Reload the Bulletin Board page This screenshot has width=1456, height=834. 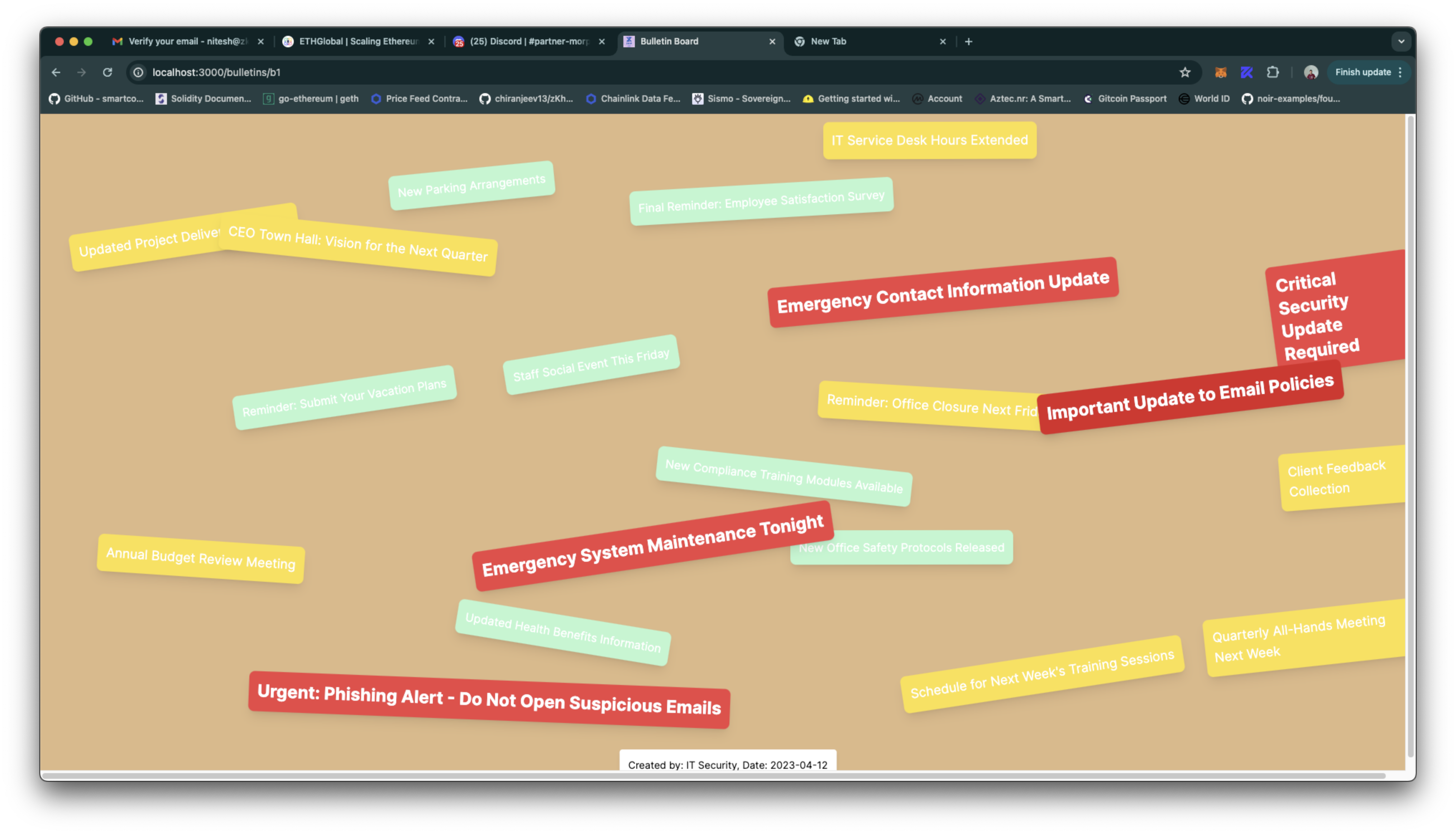pyautogui.click(x=107, y=72)
